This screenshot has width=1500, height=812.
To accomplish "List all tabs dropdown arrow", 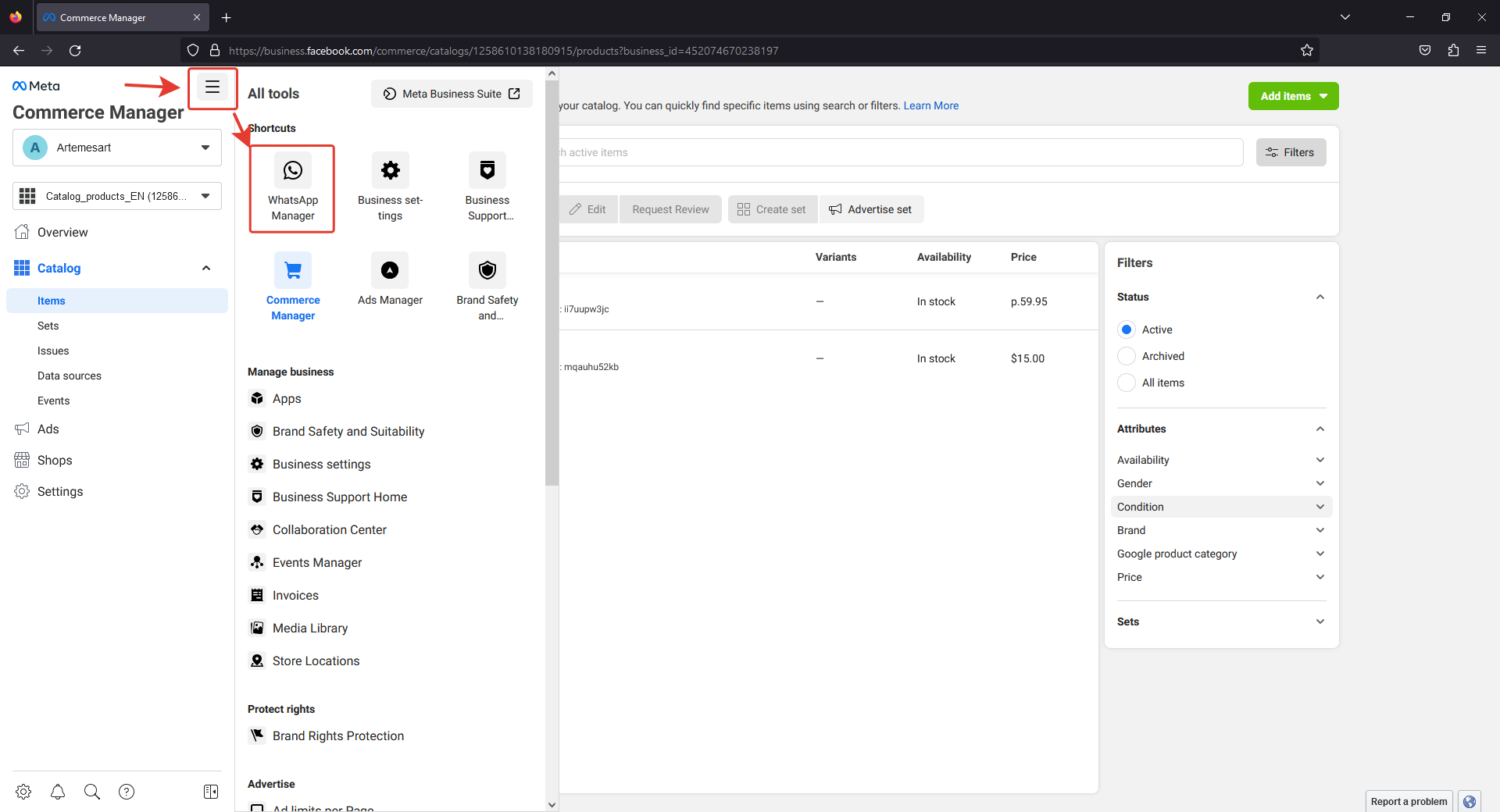I will click(1345, 17).
